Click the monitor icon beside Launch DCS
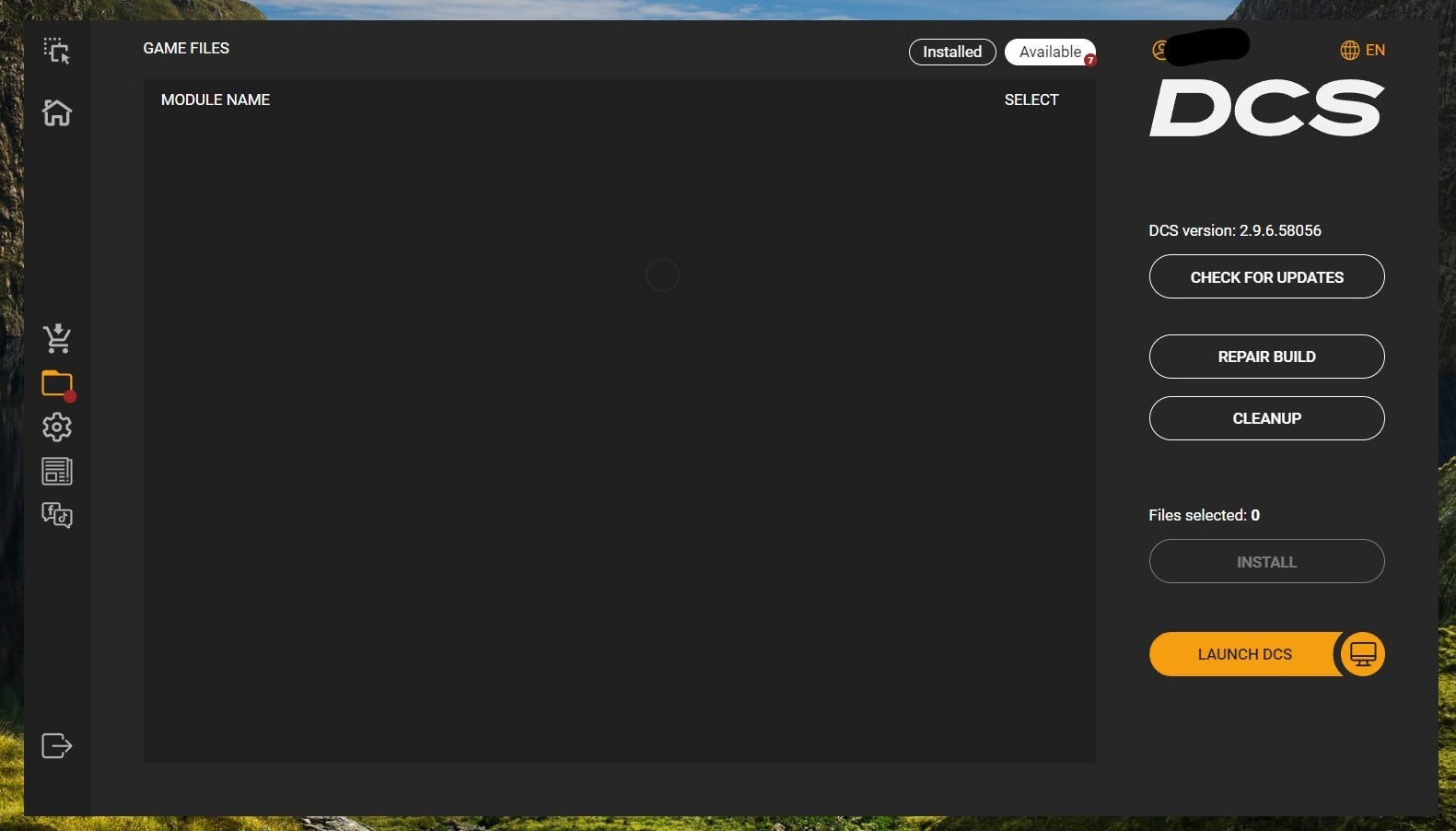Screen dimensions: 1456x831 point(1363,654)
